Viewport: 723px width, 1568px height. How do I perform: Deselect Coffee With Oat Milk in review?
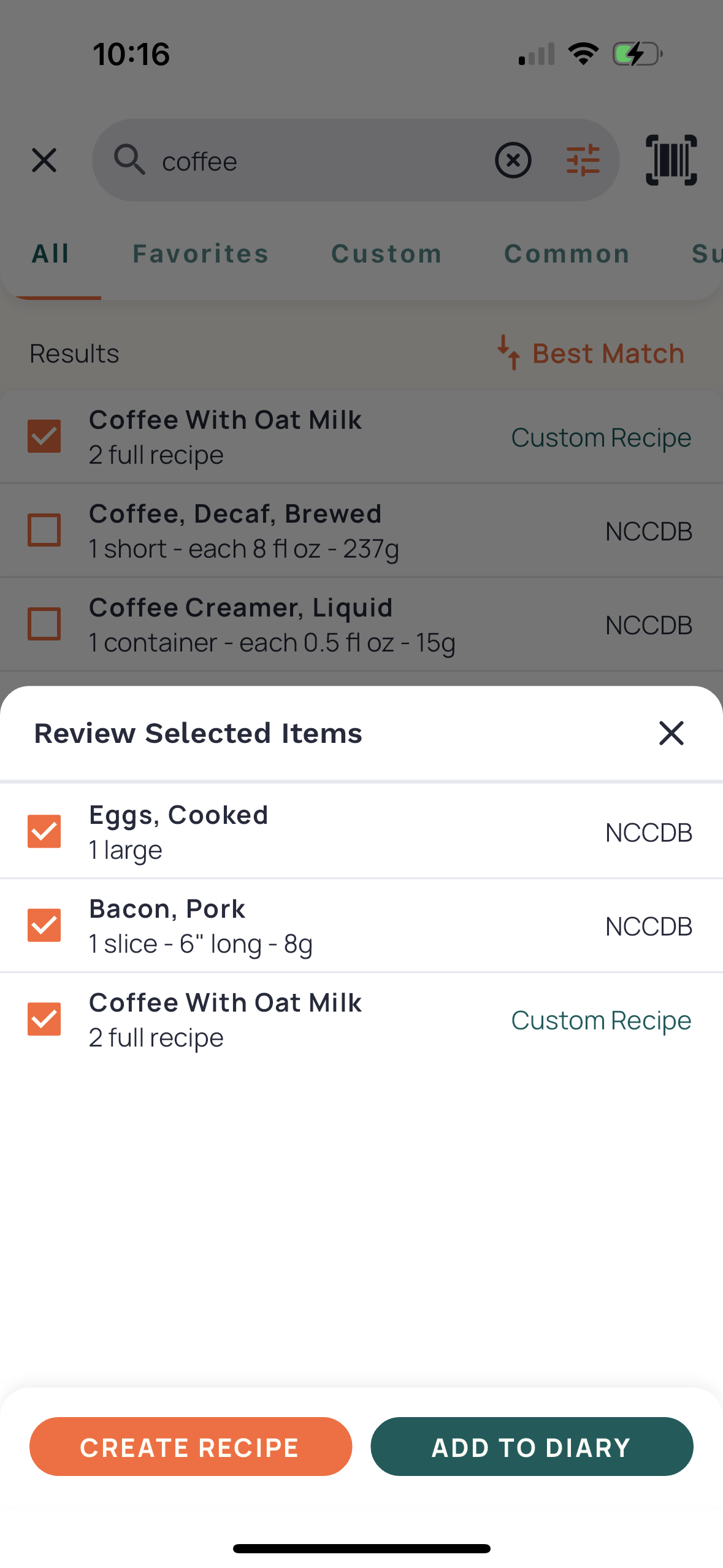44,1019
